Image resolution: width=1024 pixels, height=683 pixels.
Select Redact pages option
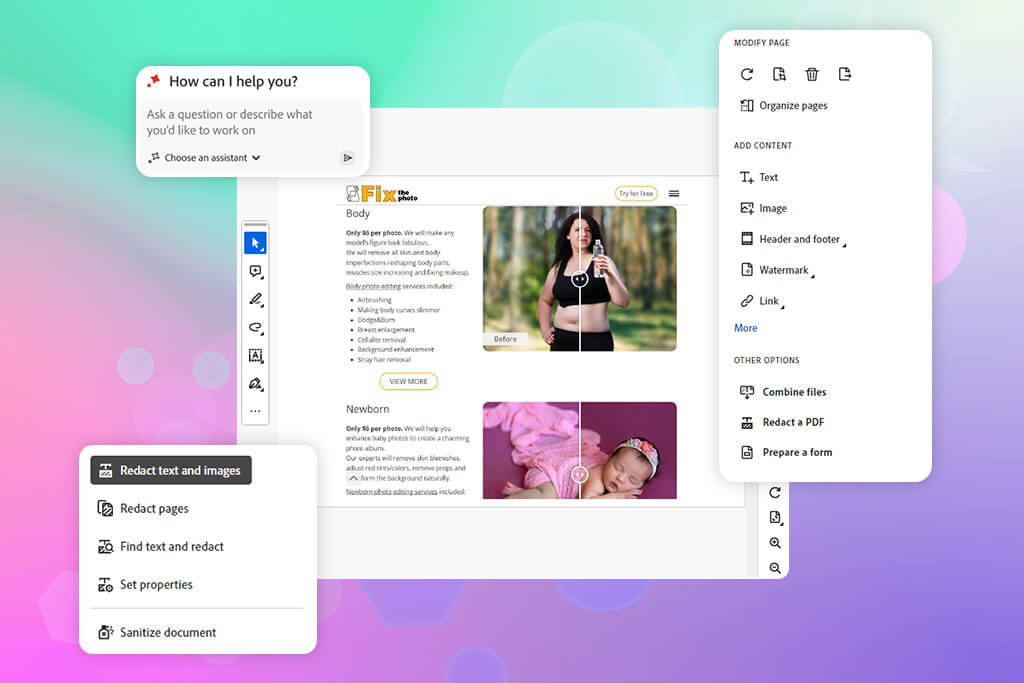coord(143,508)
